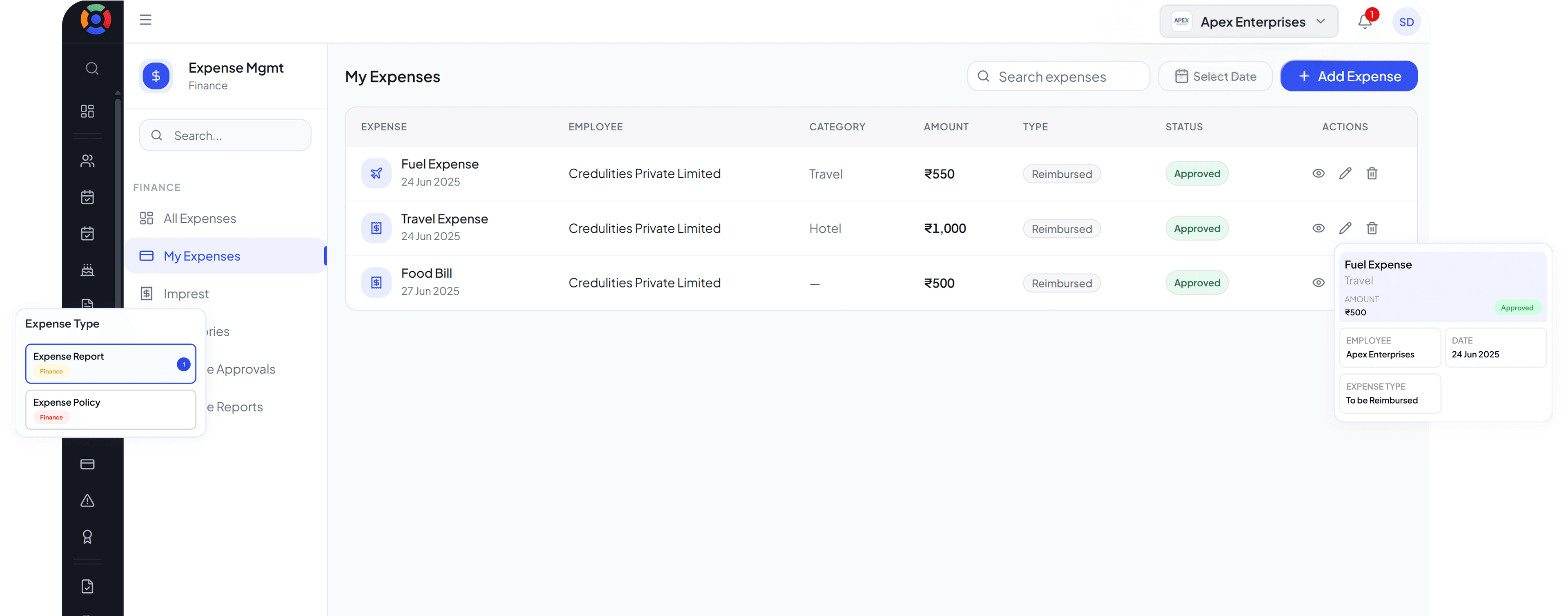Click the Reimbursed tag in Food Bill row
The height and width of the screenshot is (616, 1568).
pyautogui.click(x=1062, y=283)
